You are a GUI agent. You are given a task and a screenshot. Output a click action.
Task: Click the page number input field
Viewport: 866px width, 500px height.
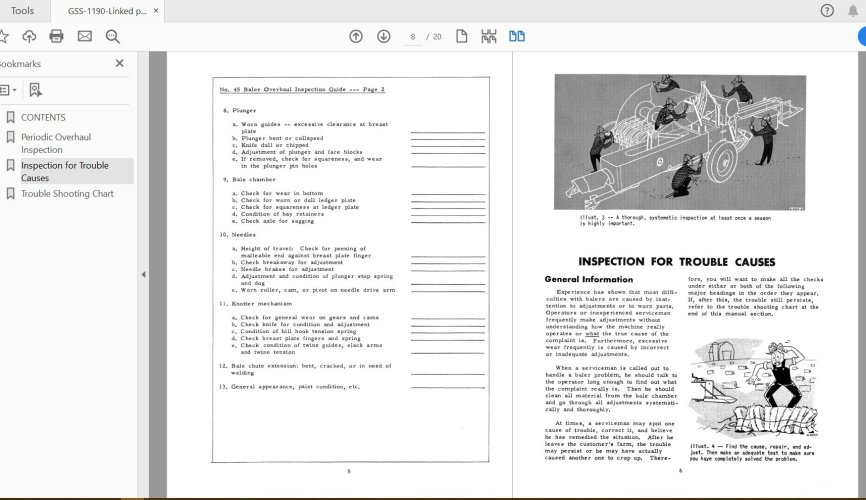click(413, 36)
